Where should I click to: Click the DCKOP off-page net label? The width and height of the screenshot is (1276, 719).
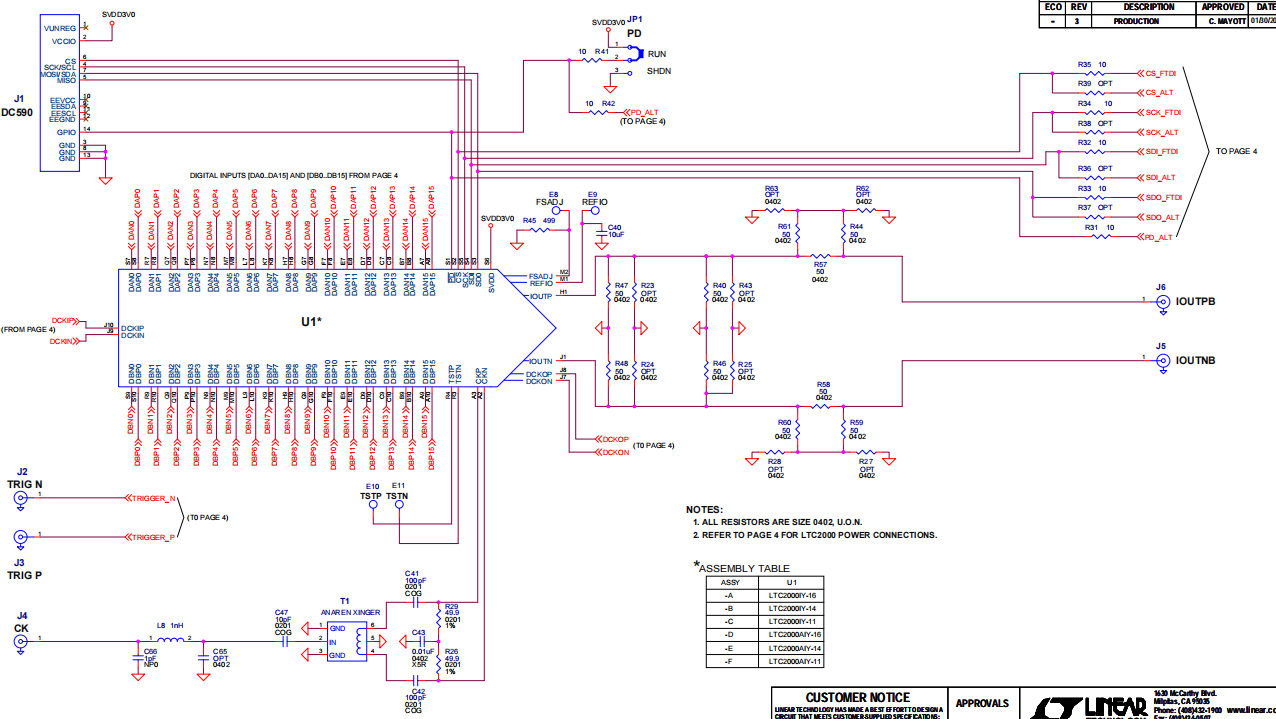(614, 439)
